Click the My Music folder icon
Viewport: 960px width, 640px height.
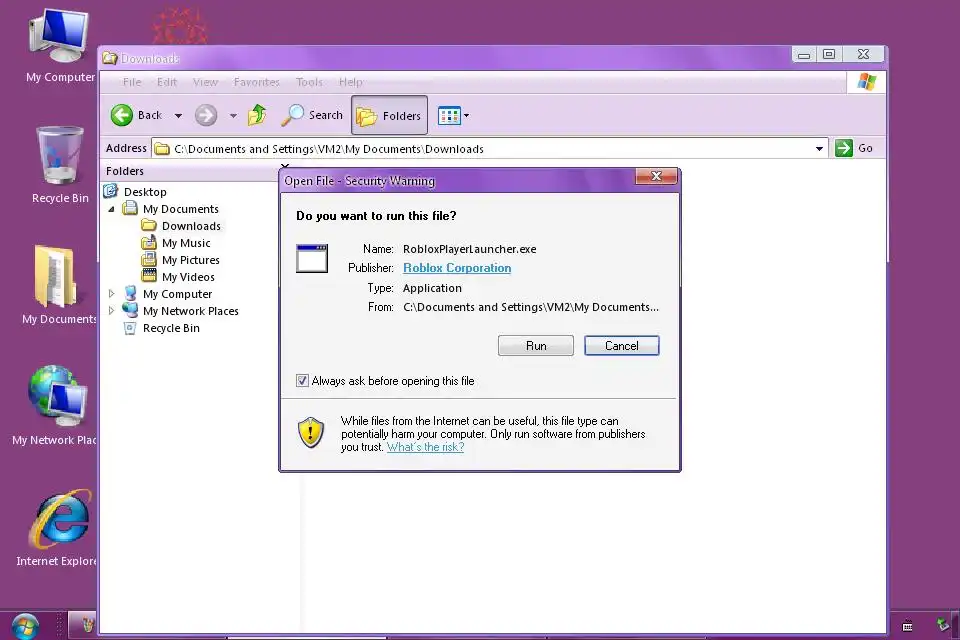tap(149, 243)
